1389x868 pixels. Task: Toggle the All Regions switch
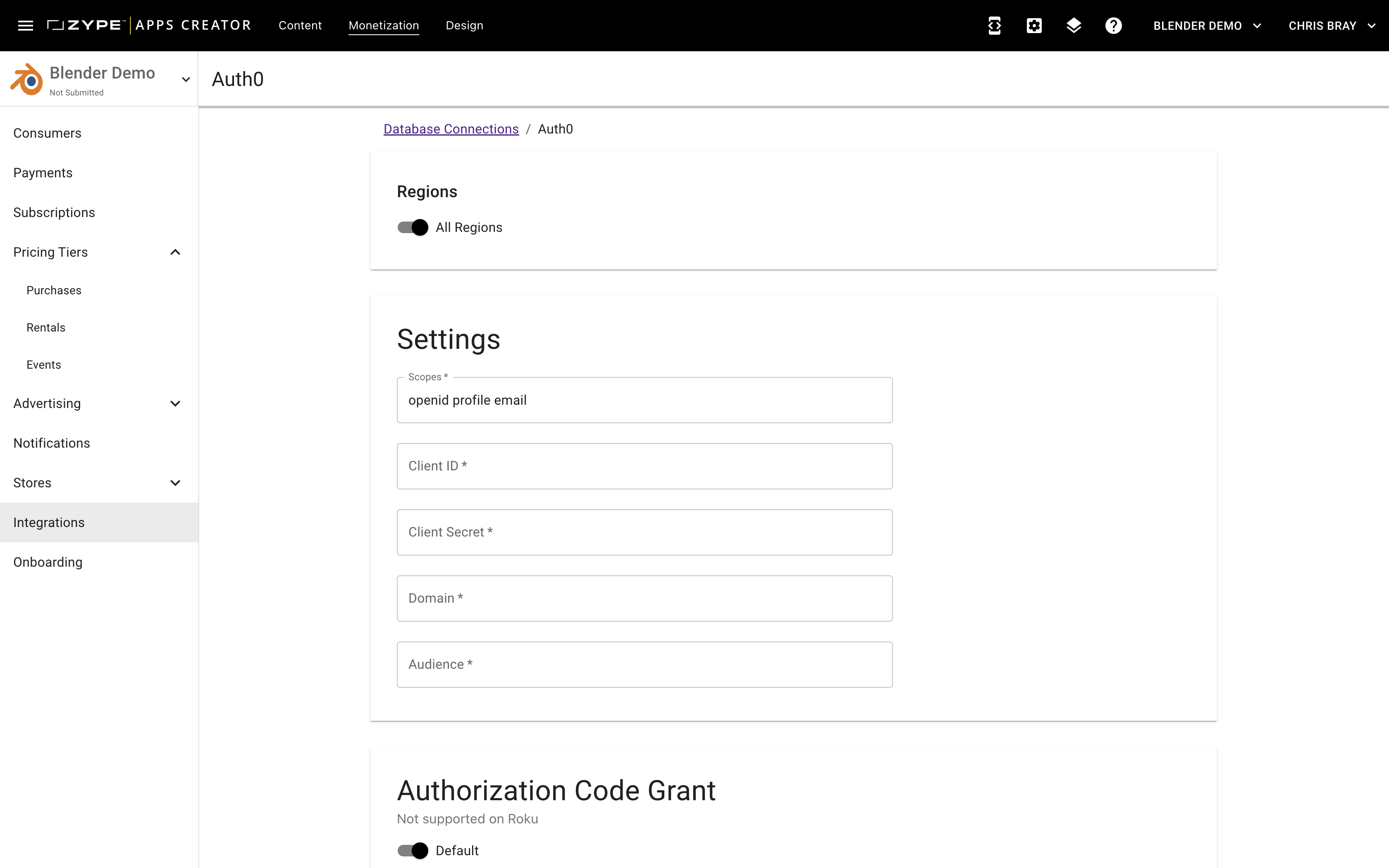pyautogui.click(x=413, y=227)
